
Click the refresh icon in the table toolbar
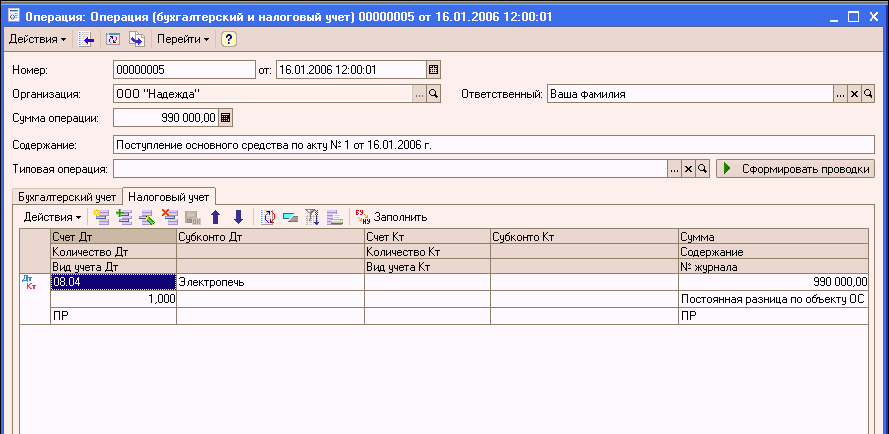coord(268,216)
